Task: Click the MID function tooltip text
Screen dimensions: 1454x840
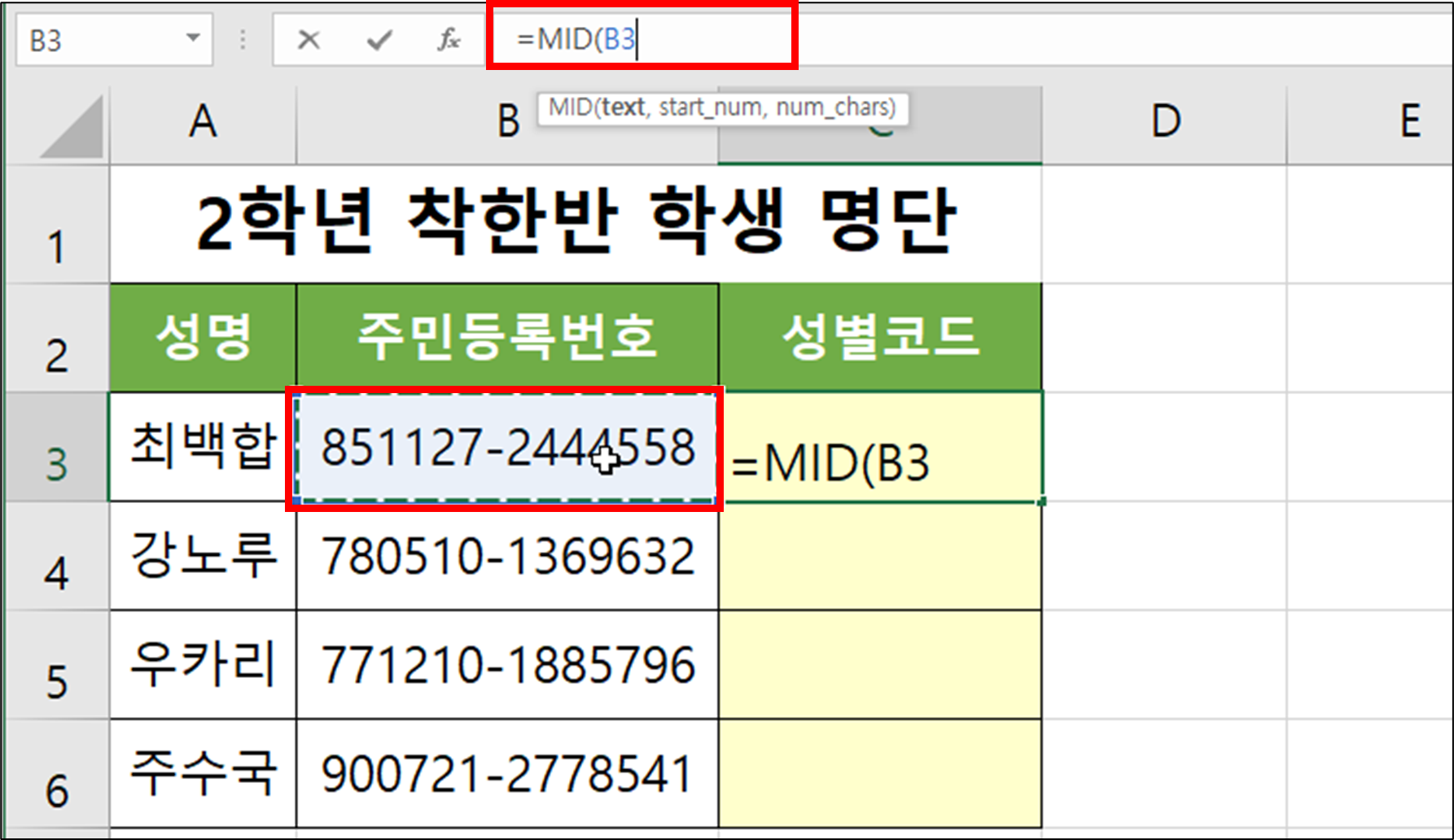Action: 725,106
